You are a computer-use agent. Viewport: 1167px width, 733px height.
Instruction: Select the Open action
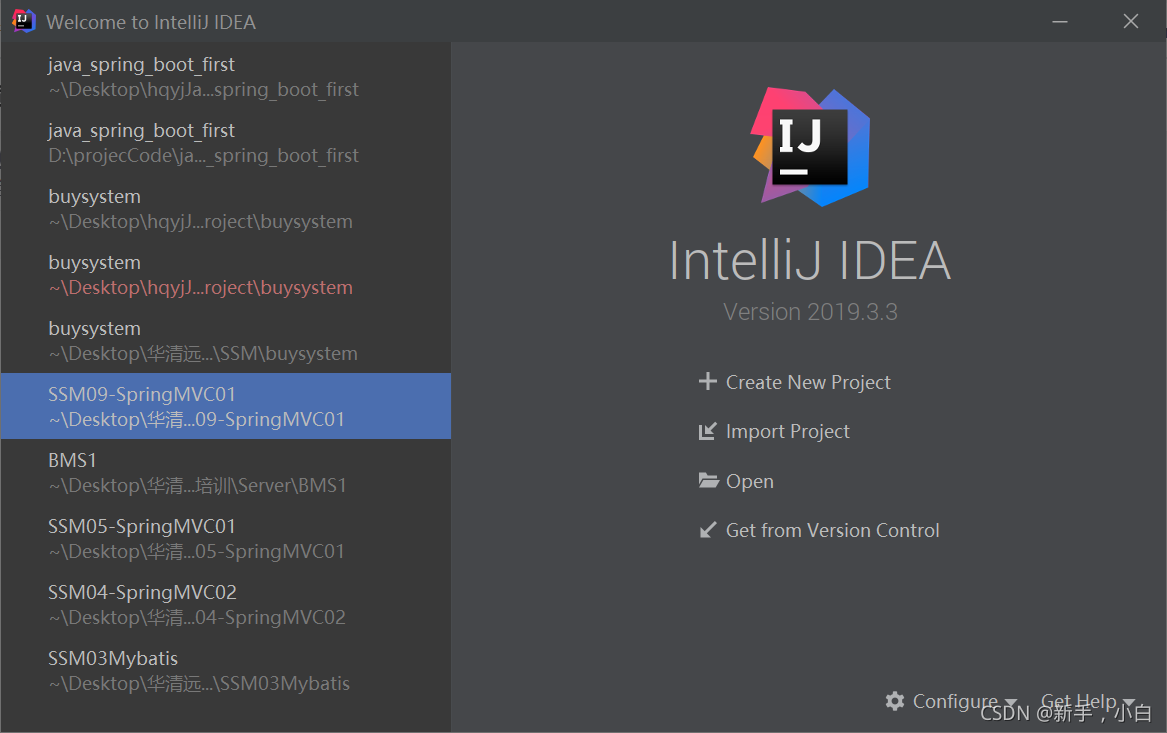pos(749,481)
